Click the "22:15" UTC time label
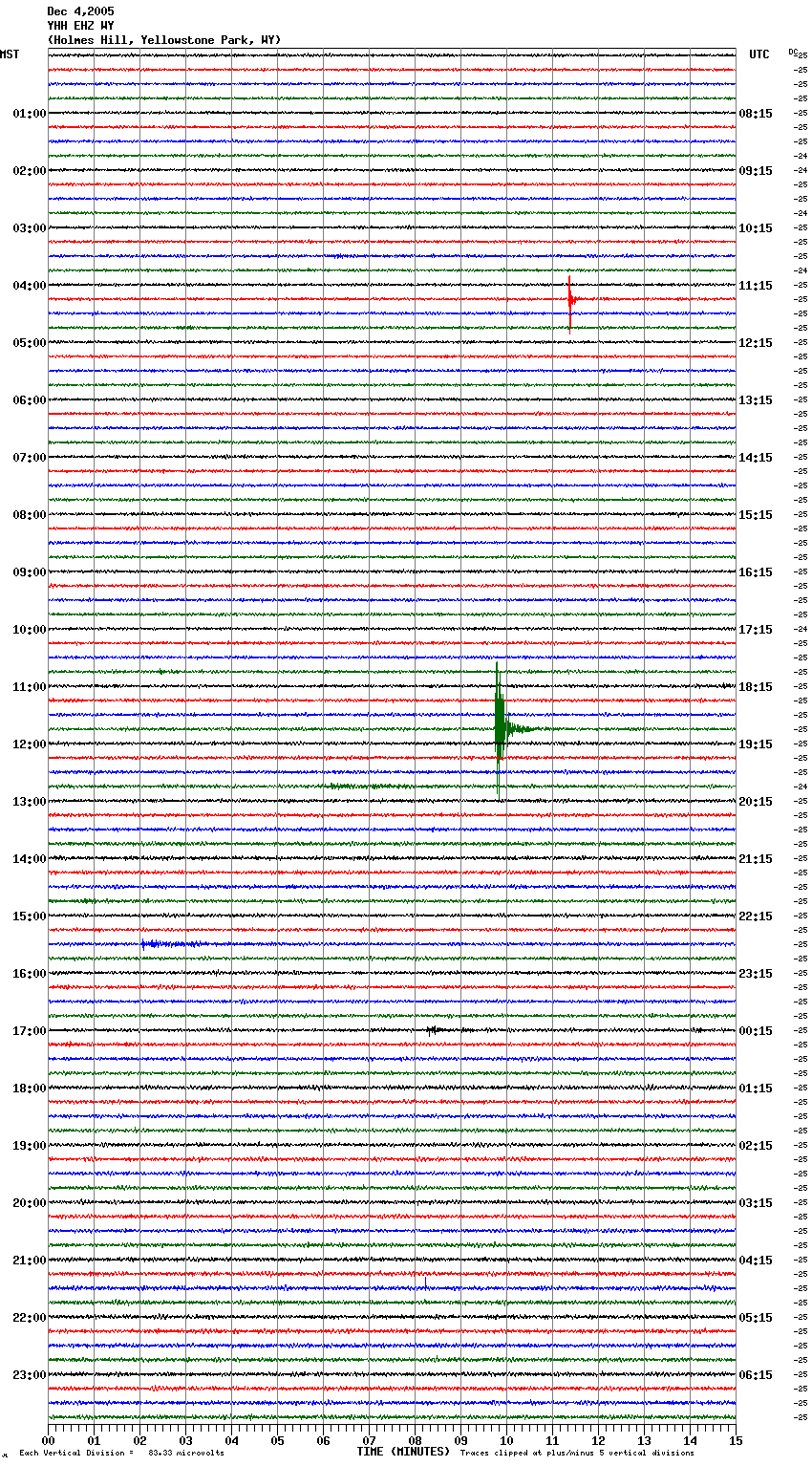 756,916
